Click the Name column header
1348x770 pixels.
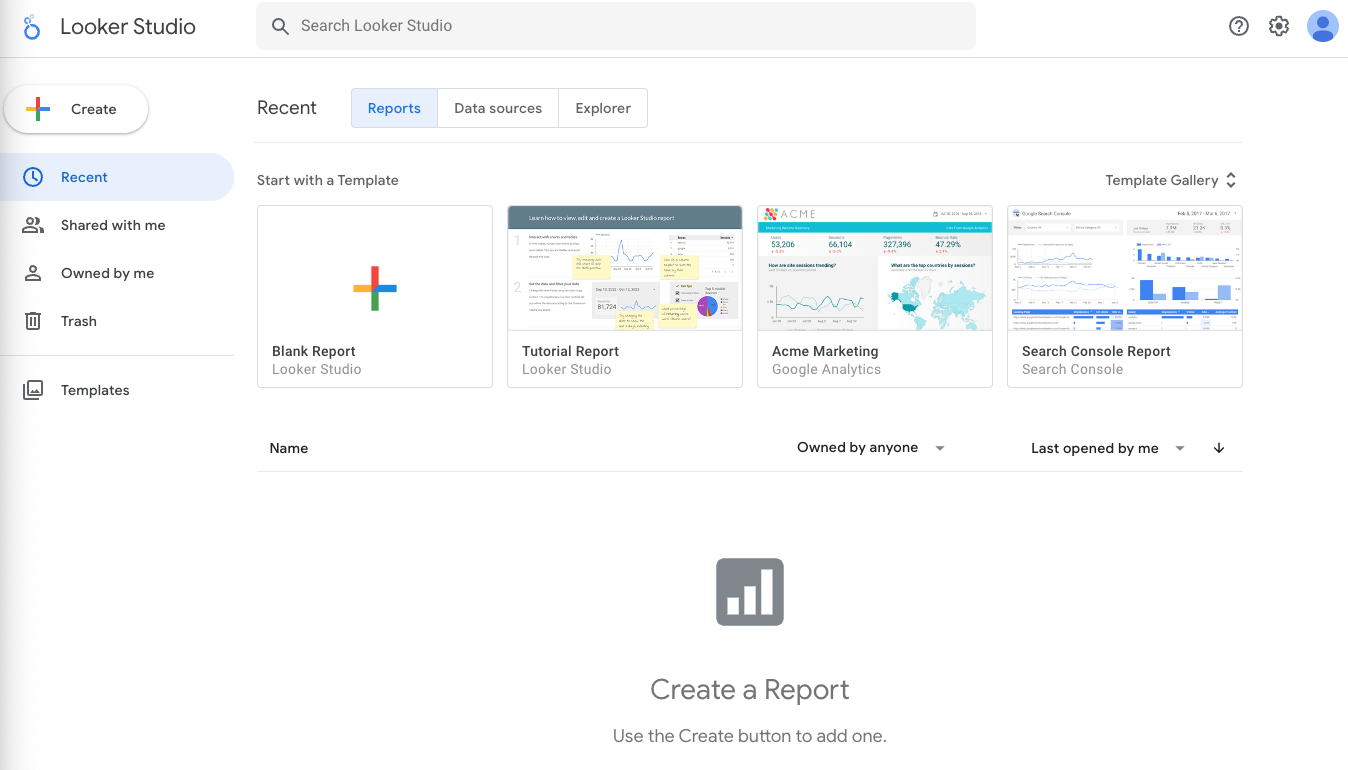(x=289, y=448)
